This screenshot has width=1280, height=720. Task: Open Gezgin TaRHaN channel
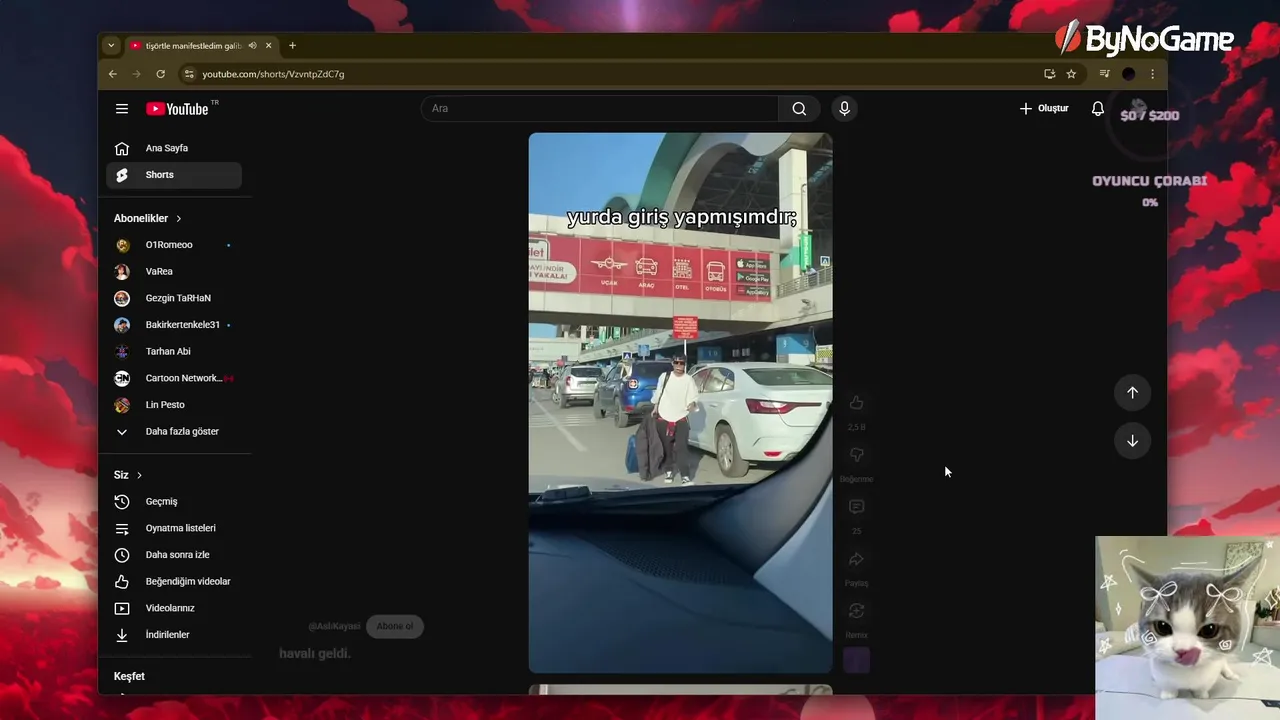point(174,298)
